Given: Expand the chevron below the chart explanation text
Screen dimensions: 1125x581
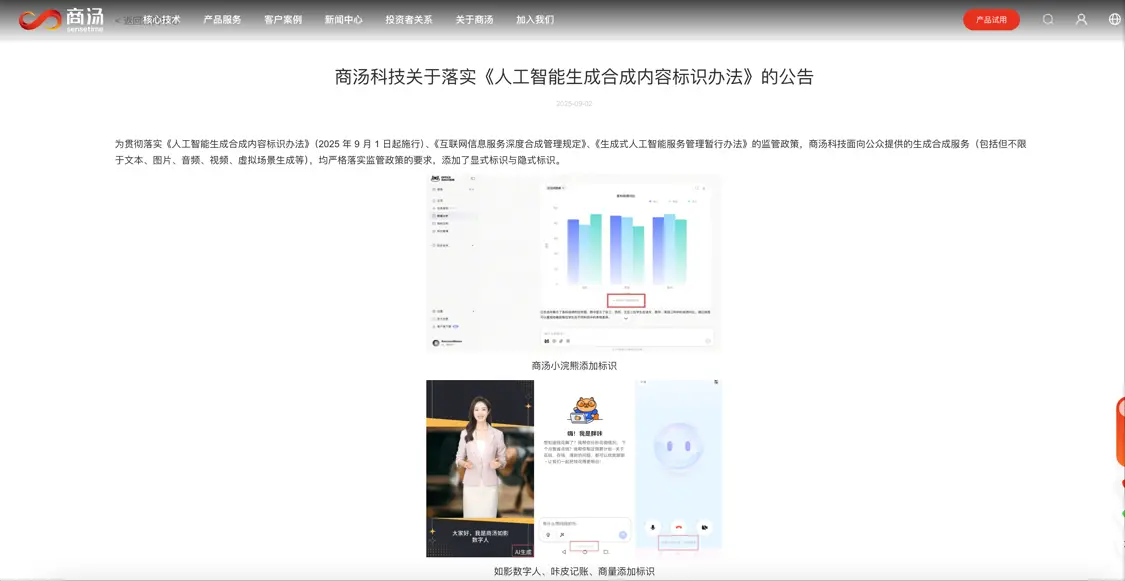Looking at the screenshot, I should click(x=625, y=319).
